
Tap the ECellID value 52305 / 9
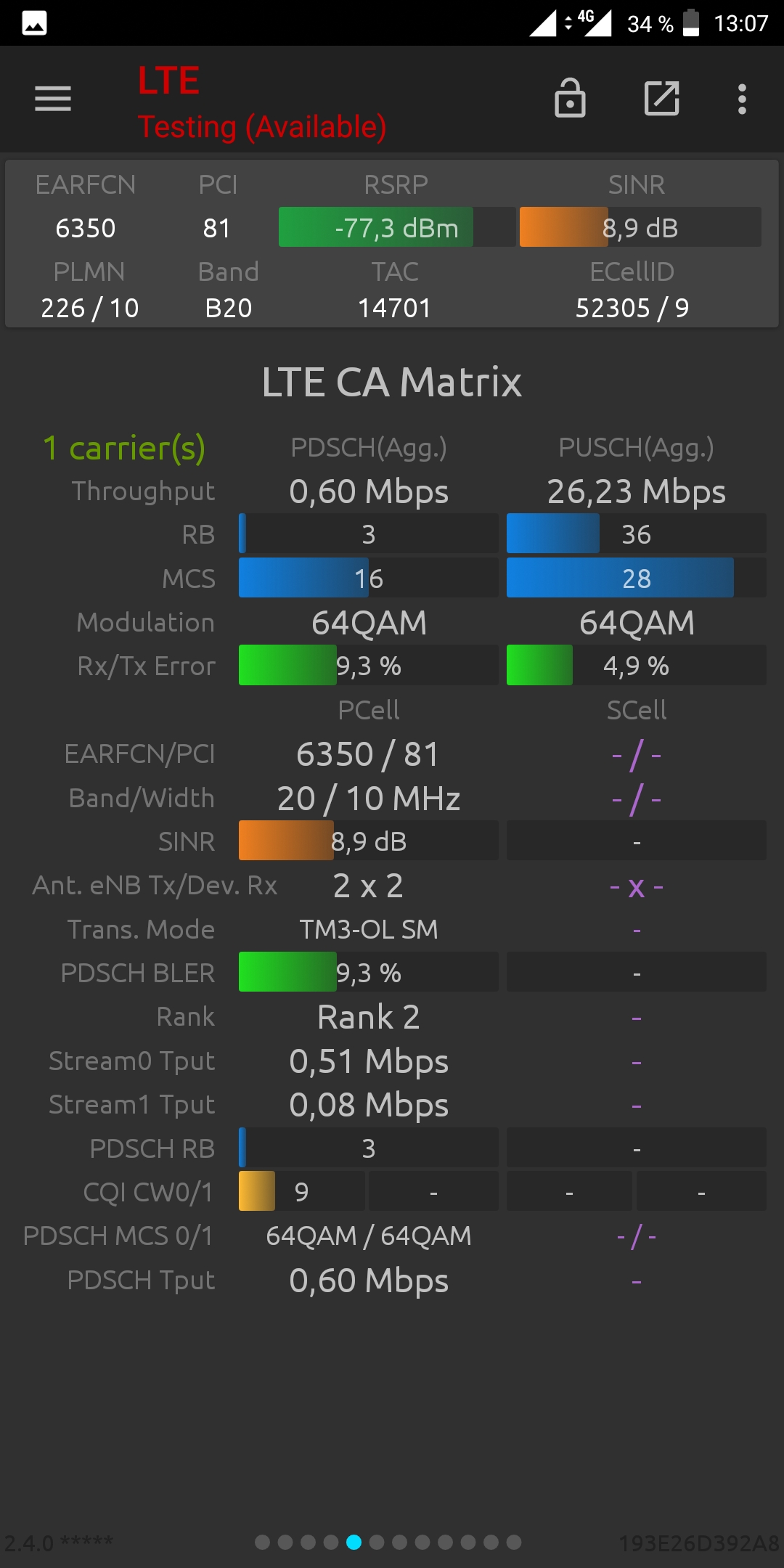pos(632,308)
